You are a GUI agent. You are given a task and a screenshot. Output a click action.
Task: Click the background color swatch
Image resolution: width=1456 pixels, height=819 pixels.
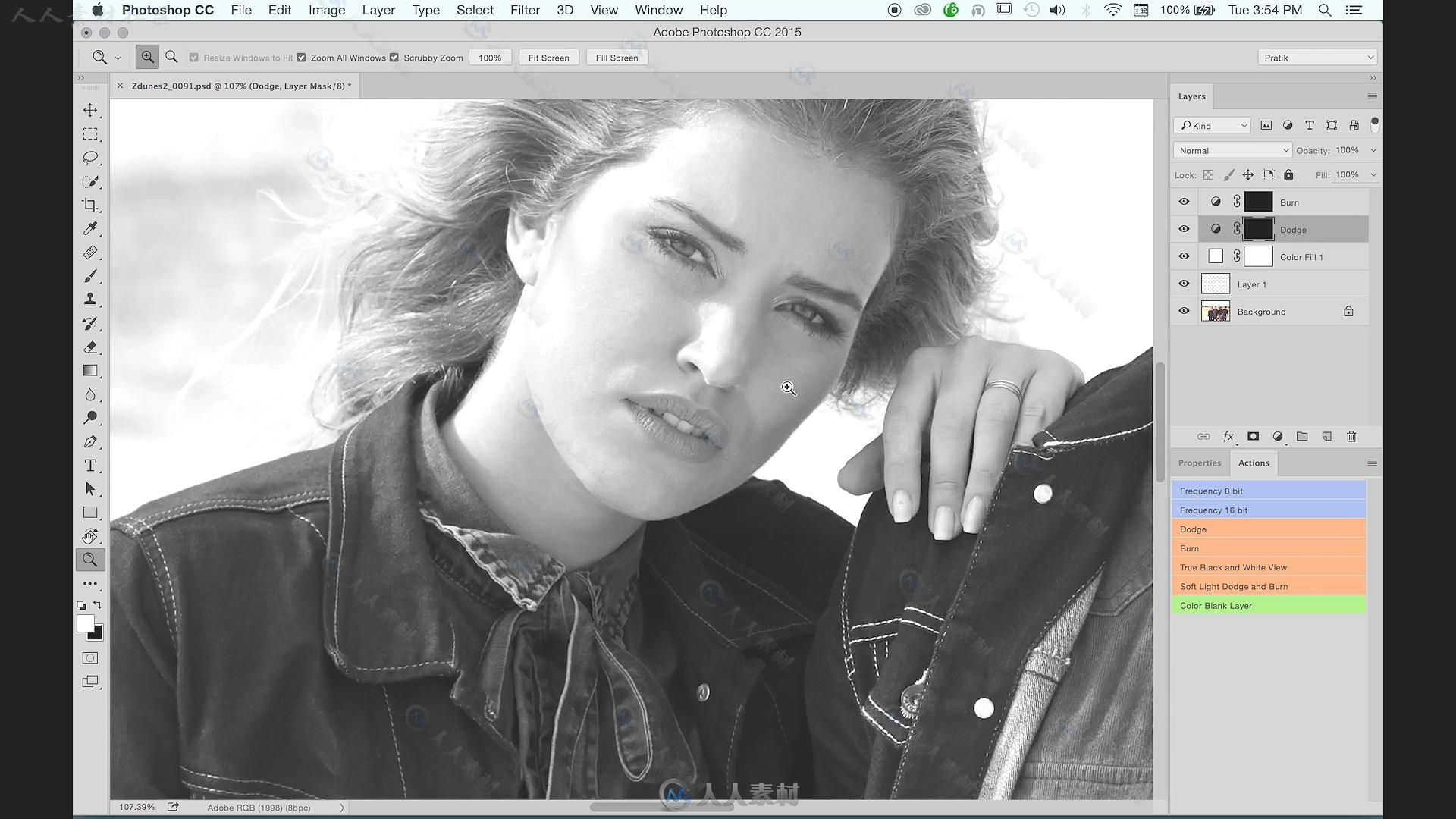(x=98, y=635)
